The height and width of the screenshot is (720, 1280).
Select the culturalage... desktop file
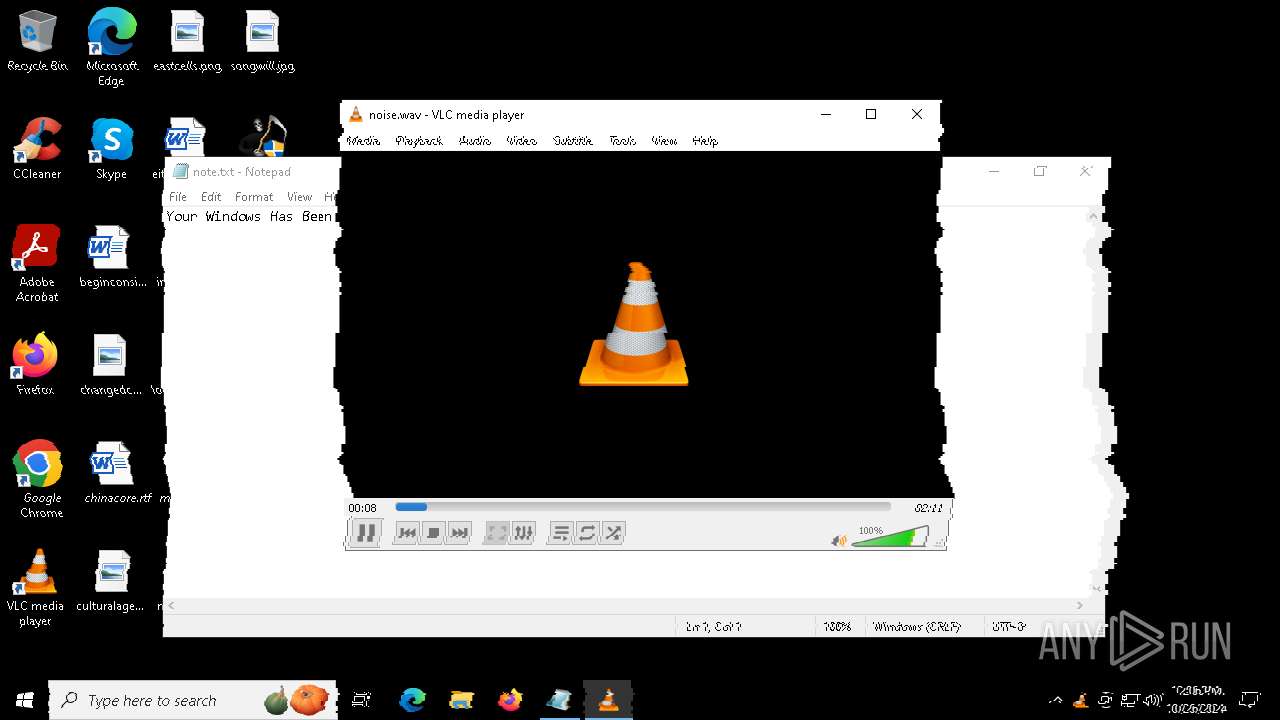[111, 581]
